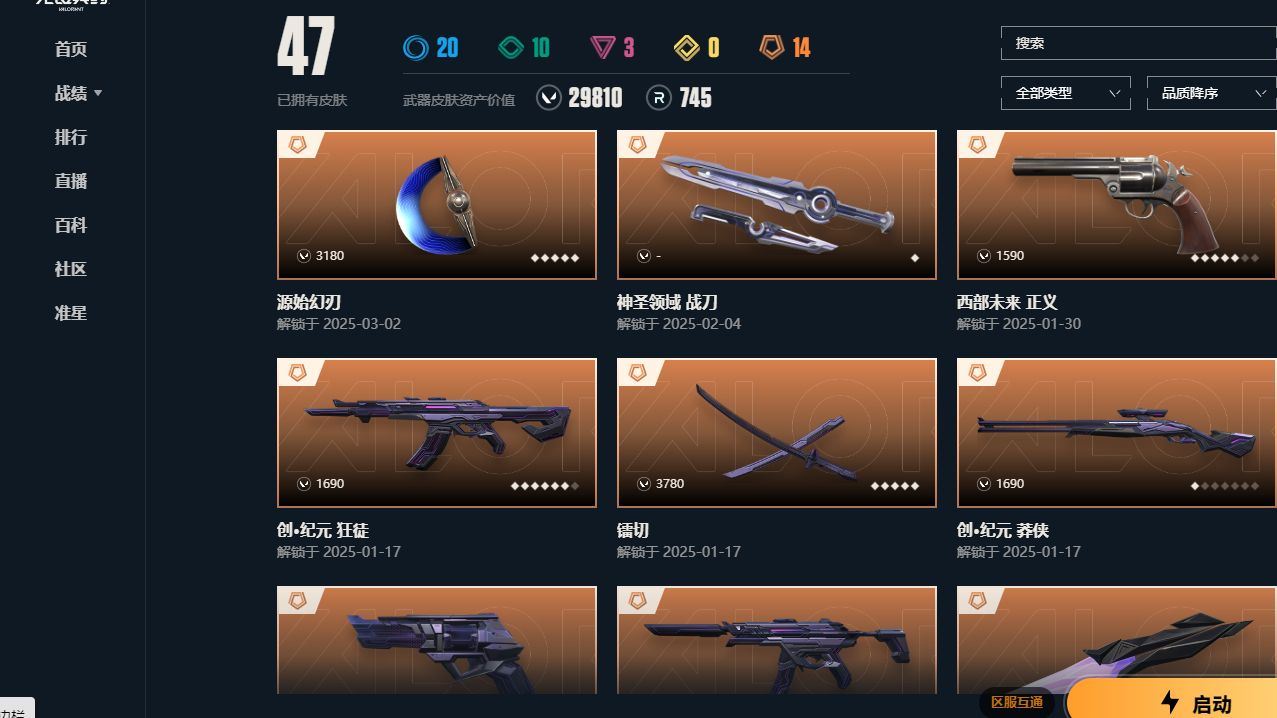1277x718 pixels.
Task: Click the orange Exclusive tier icon showing 14
Action: pos(772,47)
